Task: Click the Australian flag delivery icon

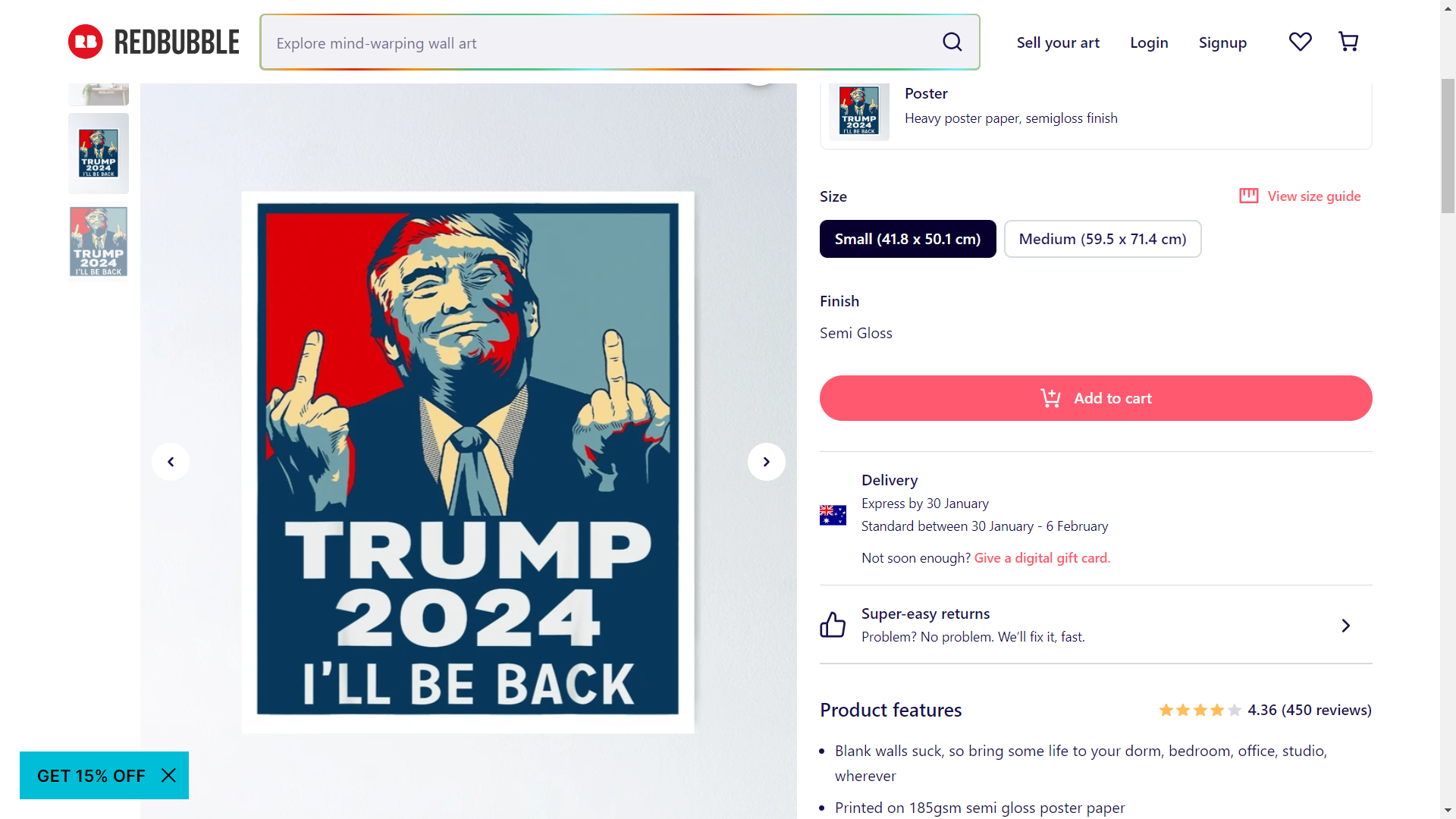Action: pos(833,515)
